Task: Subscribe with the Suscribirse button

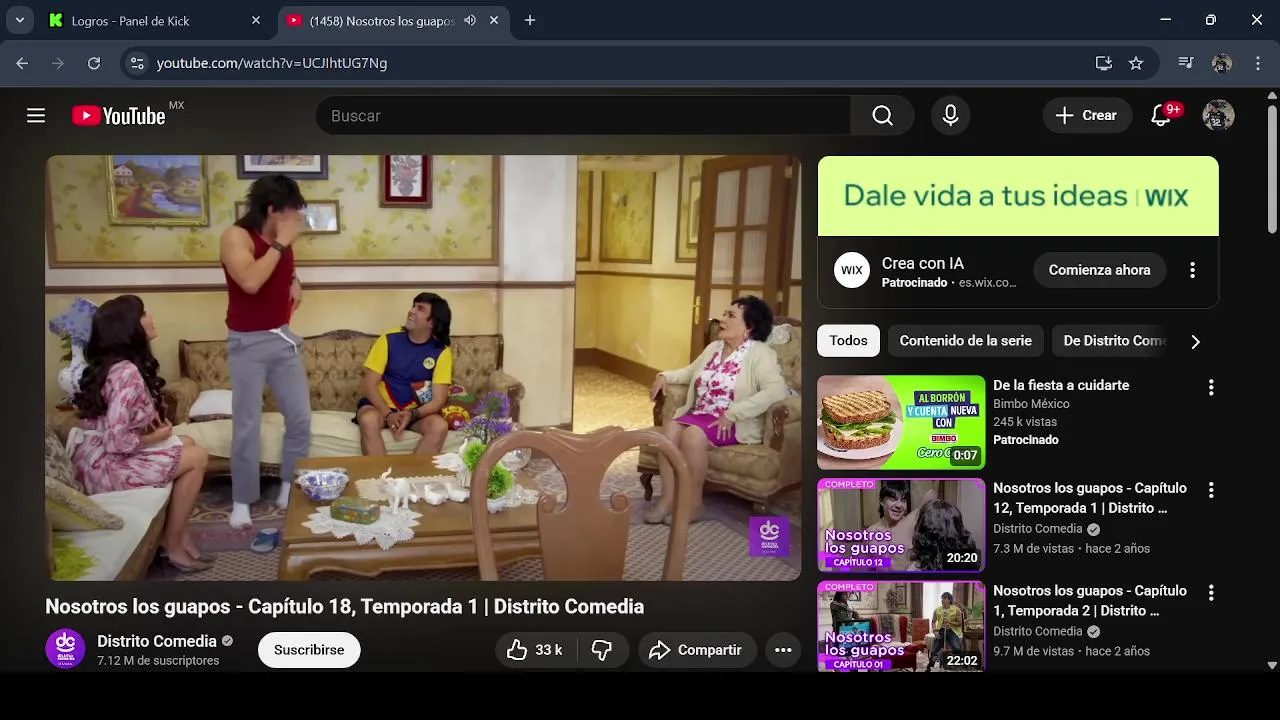Action: coord(309,650)
